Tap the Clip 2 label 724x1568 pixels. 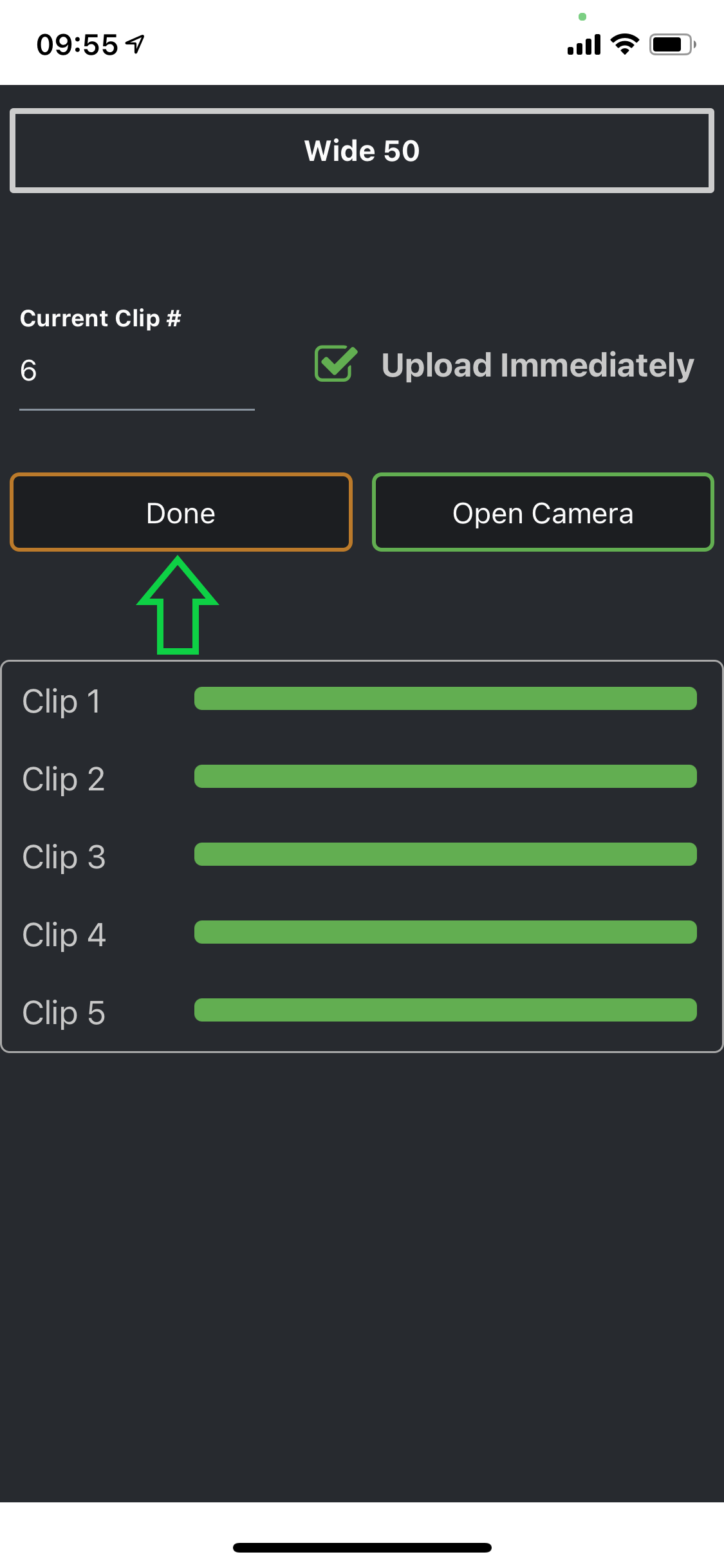[63, 779]
